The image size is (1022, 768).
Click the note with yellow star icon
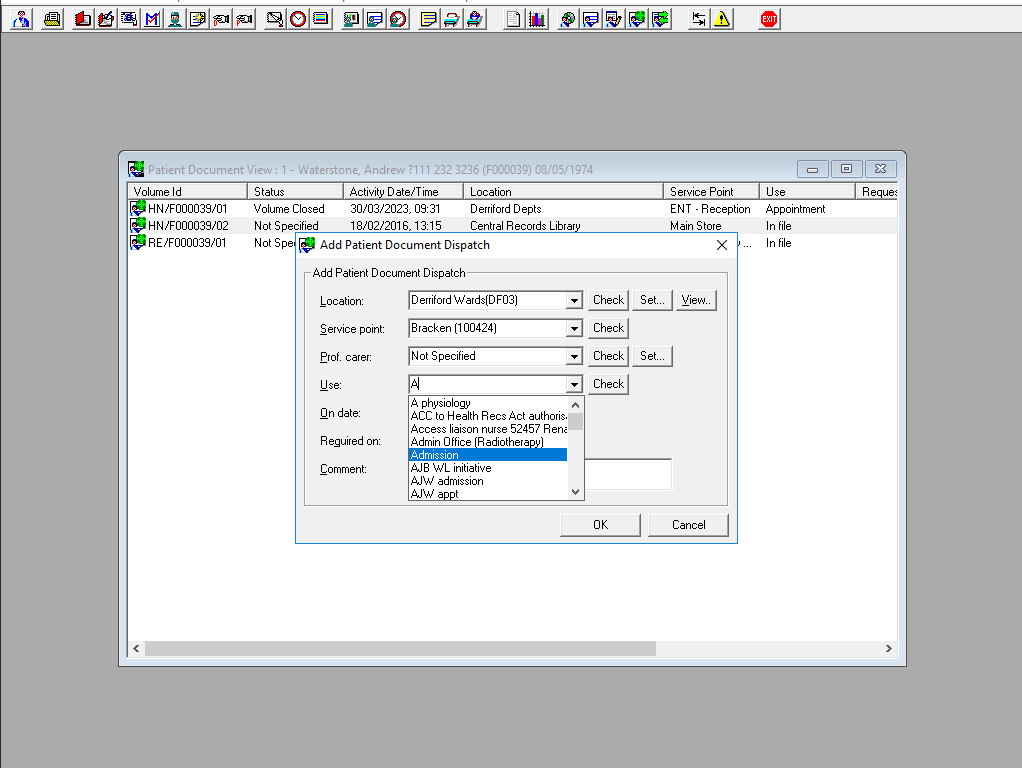[x=197, y=19]
